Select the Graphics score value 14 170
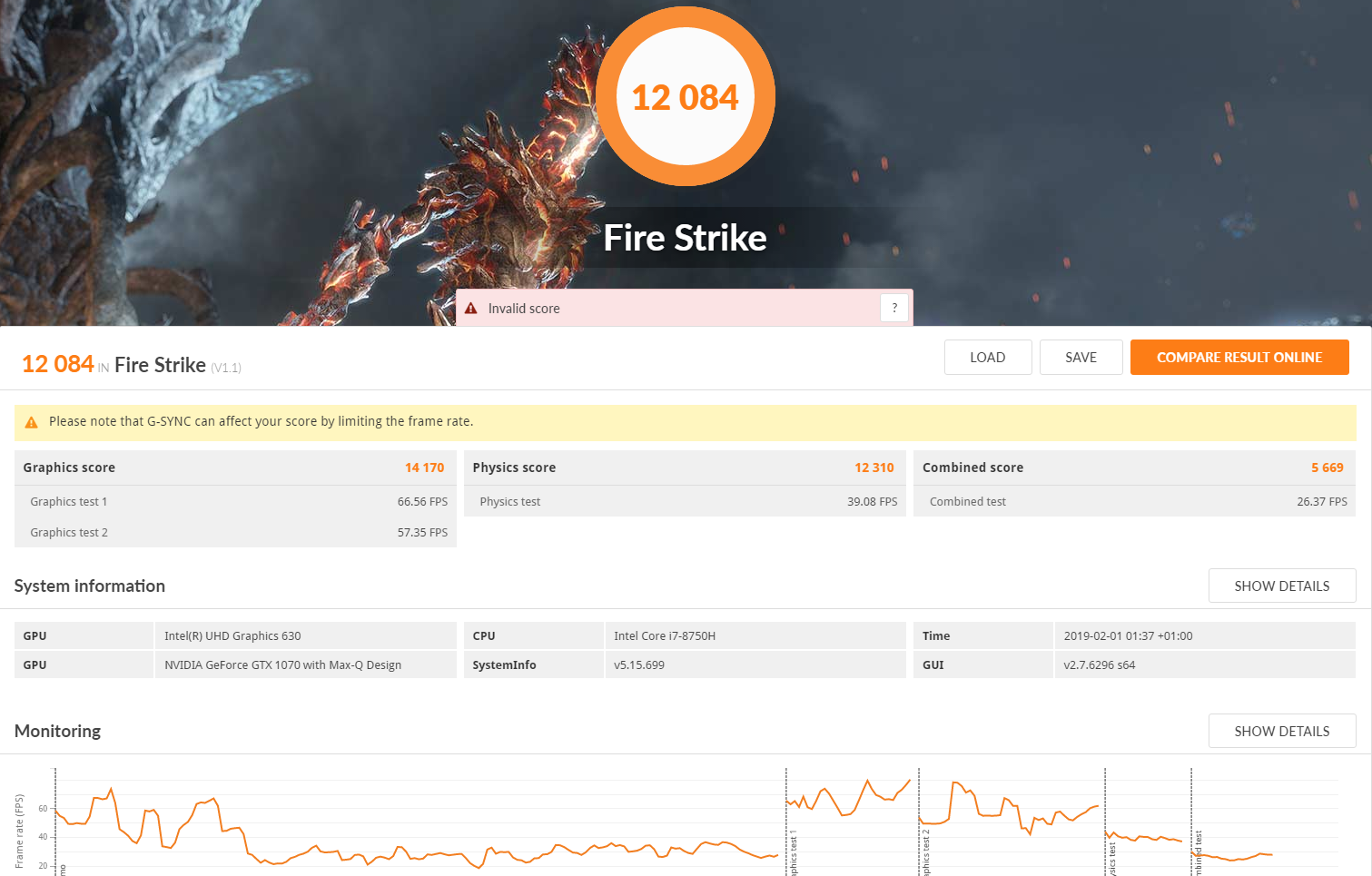 [425, 468]
